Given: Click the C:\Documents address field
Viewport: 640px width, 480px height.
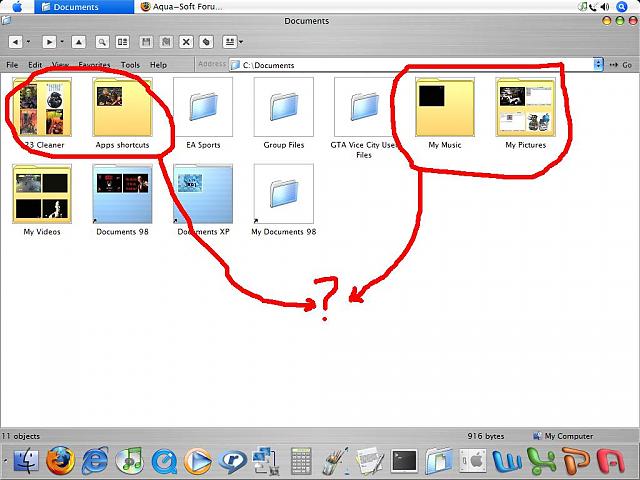Looking at the screenshot, I should (x=410, y=65).
